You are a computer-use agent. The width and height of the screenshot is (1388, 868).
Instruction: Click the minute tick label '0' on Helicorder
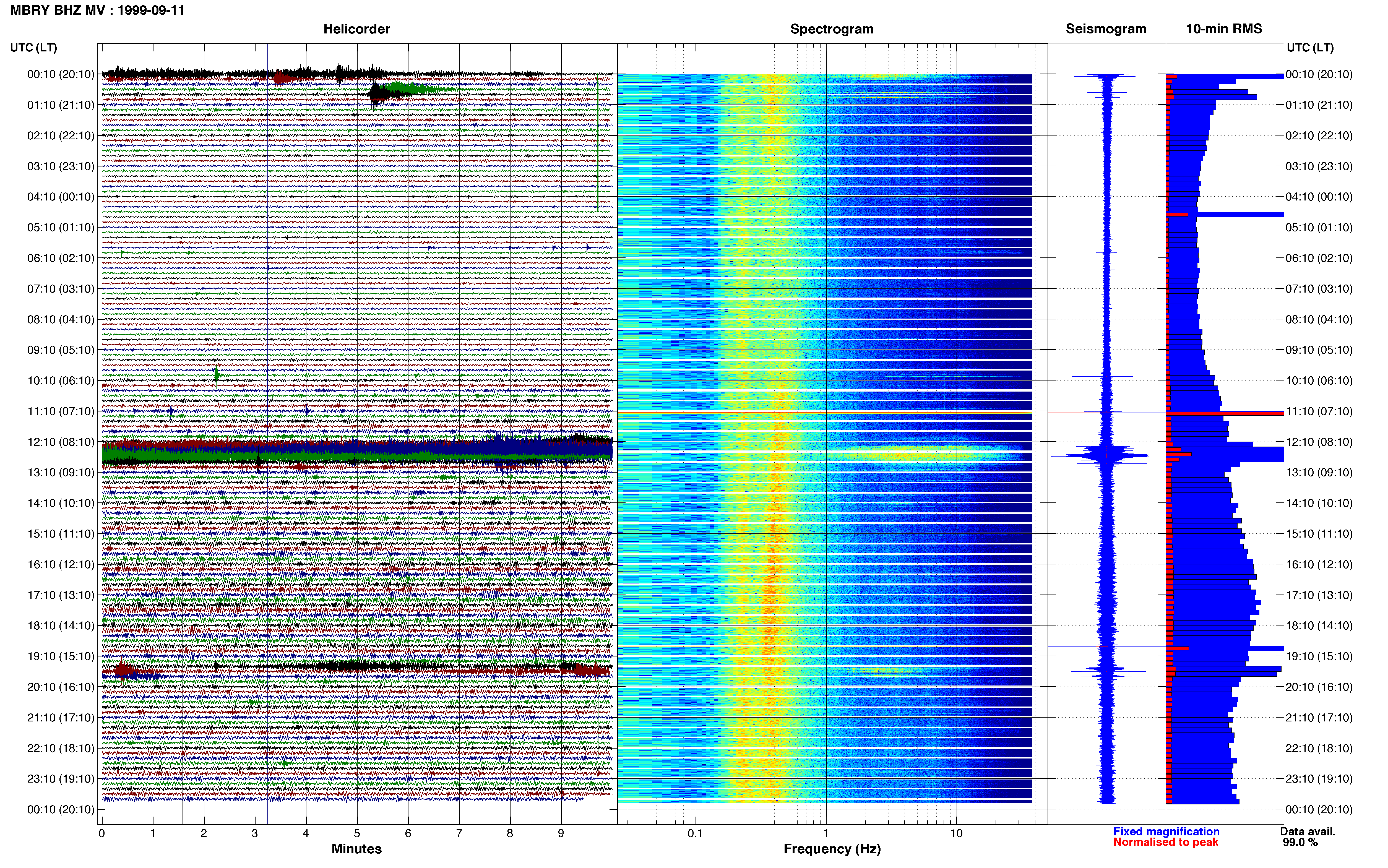coord(101,833)
